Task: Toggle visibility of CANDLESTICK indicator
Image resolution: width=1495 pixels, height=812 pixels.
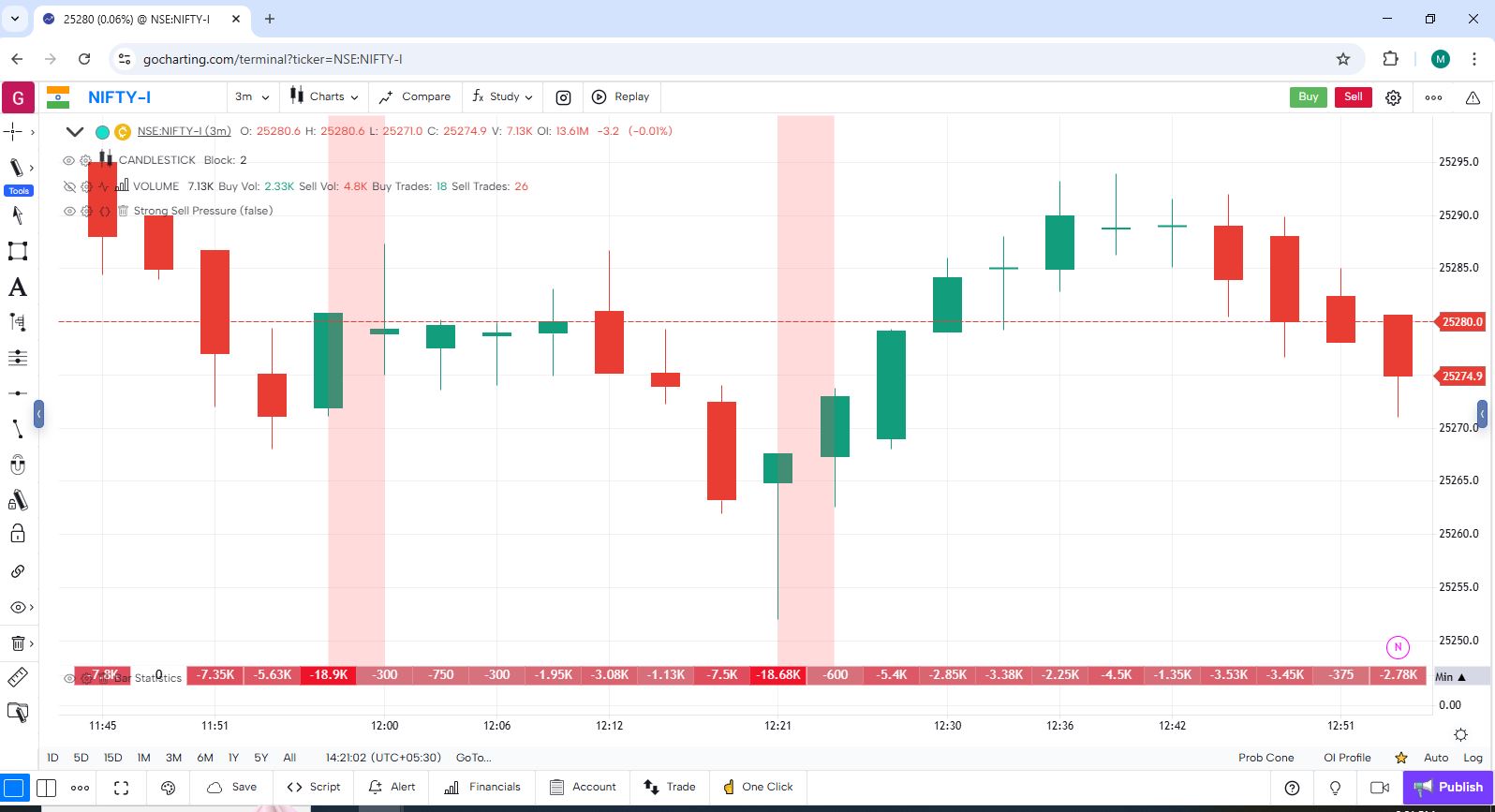Action: (68, 160)
